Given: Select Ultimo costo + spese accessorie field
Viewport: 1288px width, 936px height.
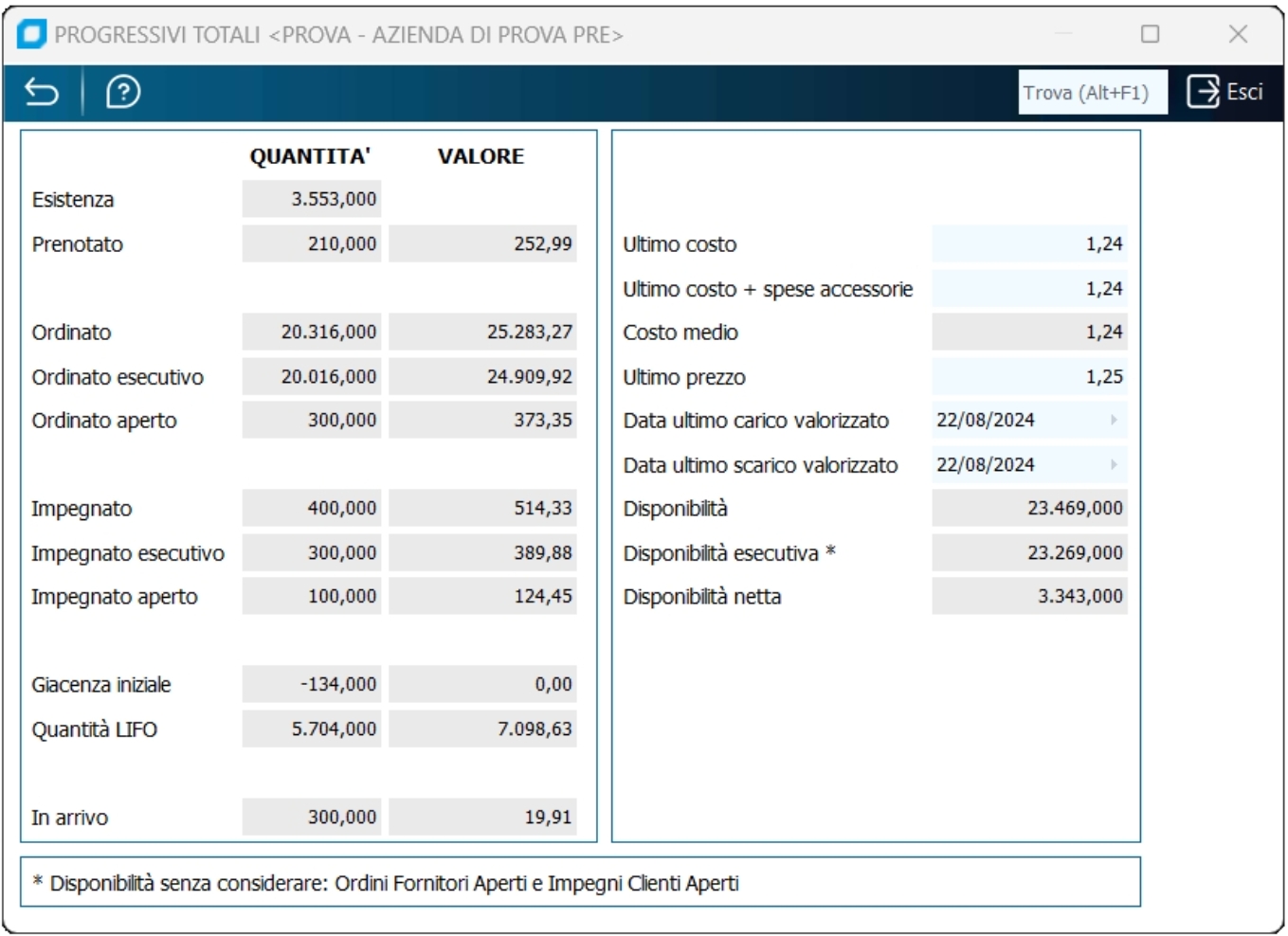Looking at the screenshot, I should [1029, 289].
